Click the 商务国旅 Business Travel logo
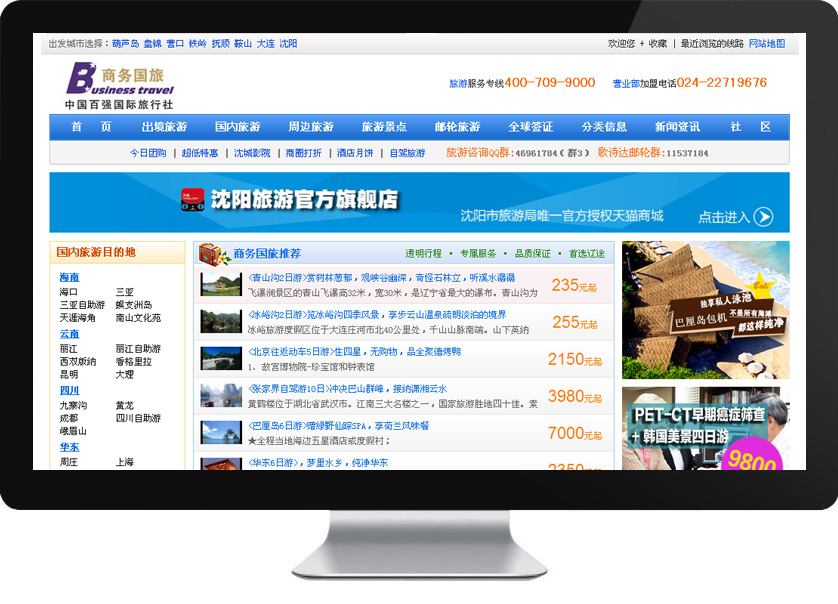Image resolution: width=838 pixels, height=604 pixels. pos(119,86)
